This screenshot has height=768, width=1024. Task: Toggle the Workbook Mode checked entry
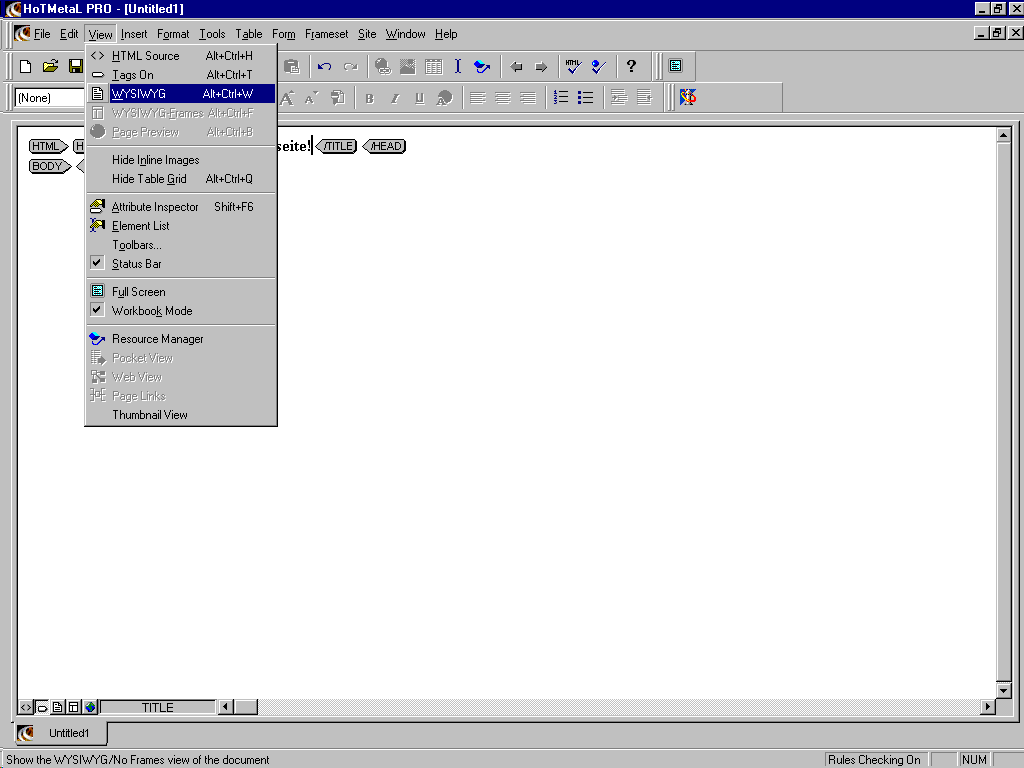click(181, 311)
